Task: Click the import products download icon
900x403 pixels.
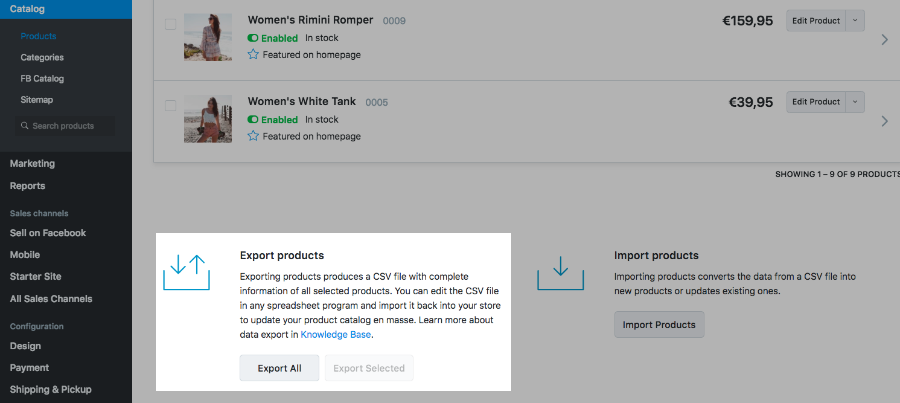Action: 560,272
